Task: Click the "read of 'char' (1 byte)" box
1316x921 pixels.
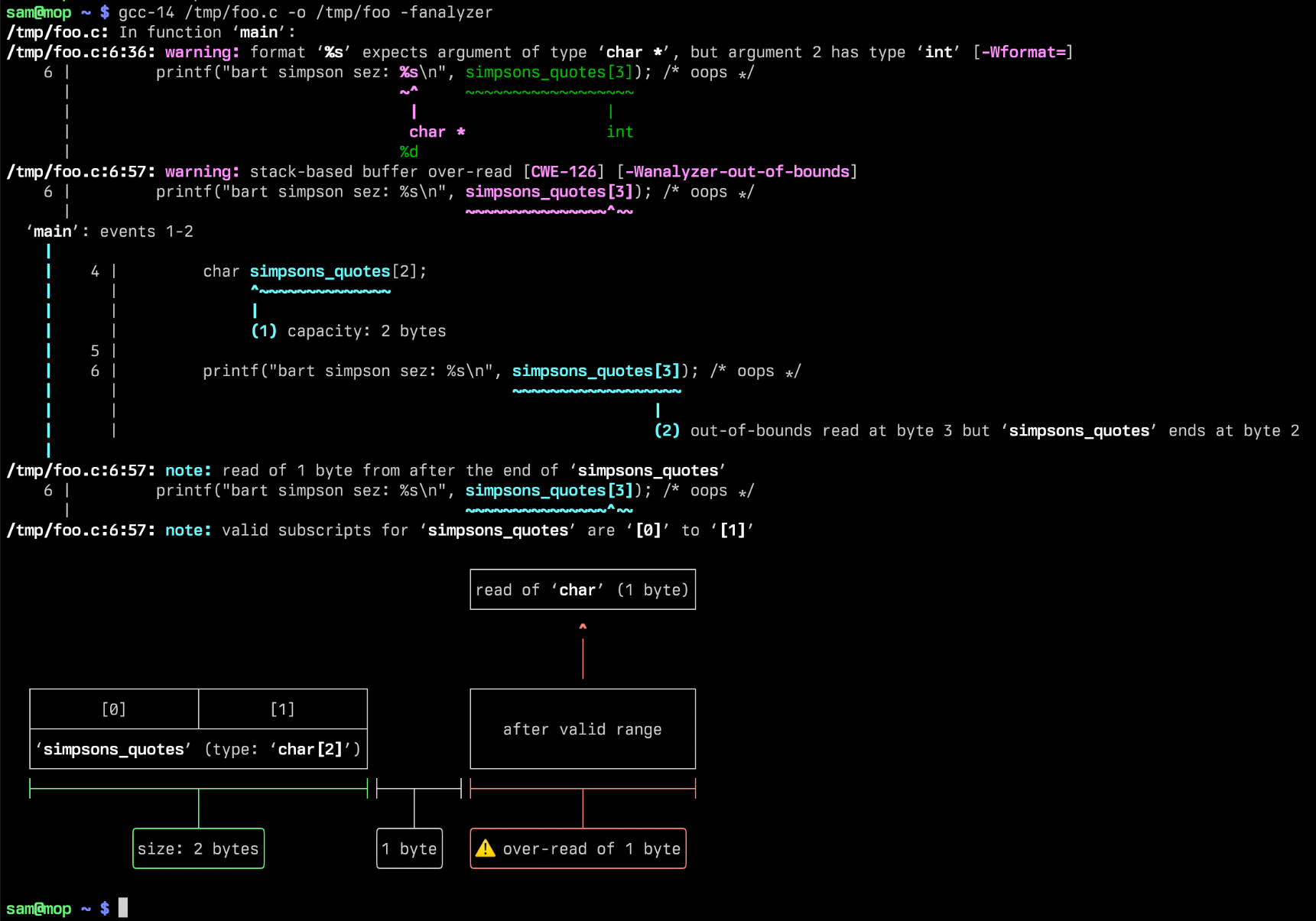Action: (583, 589)
